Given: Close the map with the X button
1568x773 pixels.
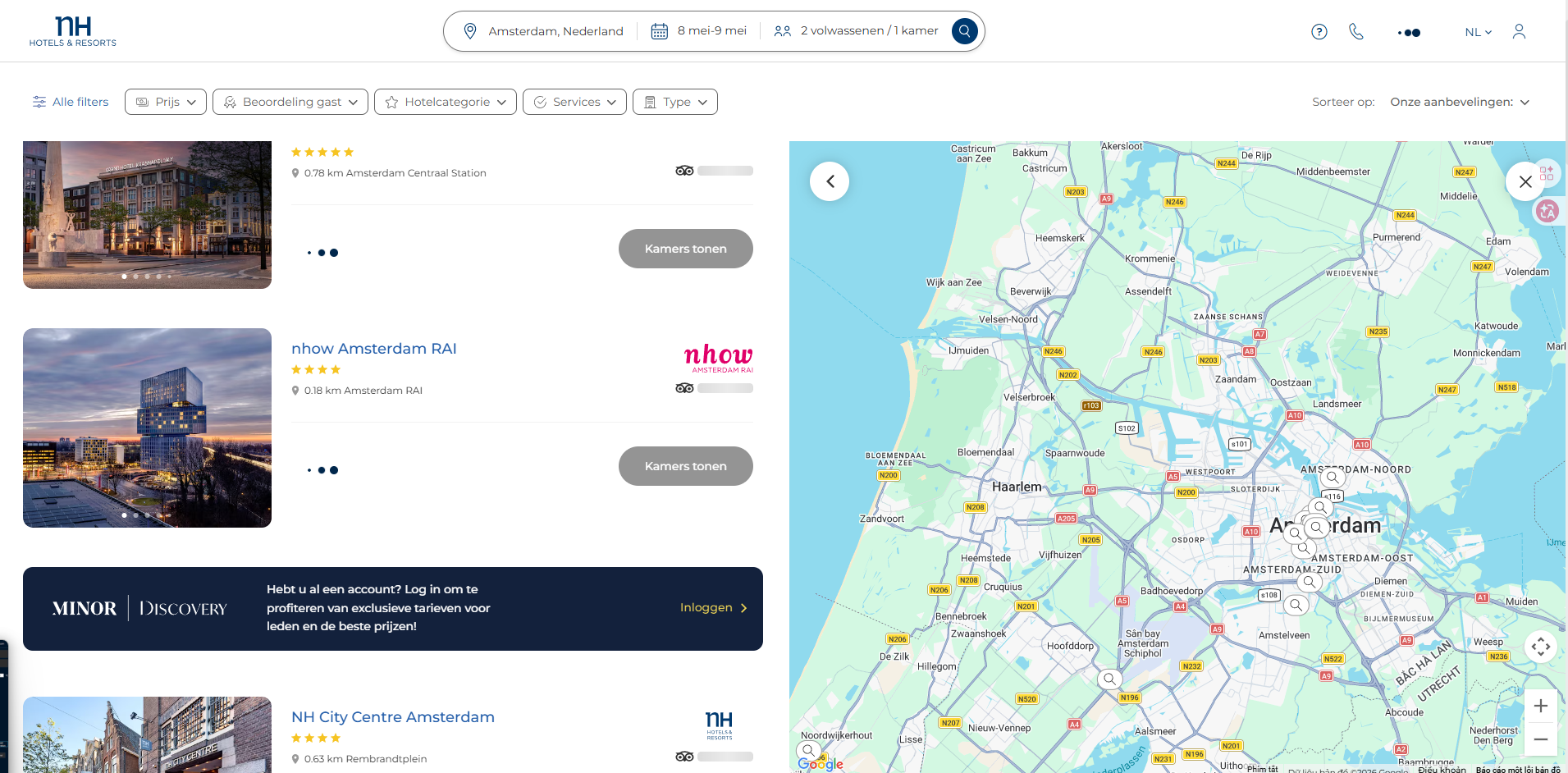Looking at the screenshot, I should pyautogui.click(x=1525, y=181).
